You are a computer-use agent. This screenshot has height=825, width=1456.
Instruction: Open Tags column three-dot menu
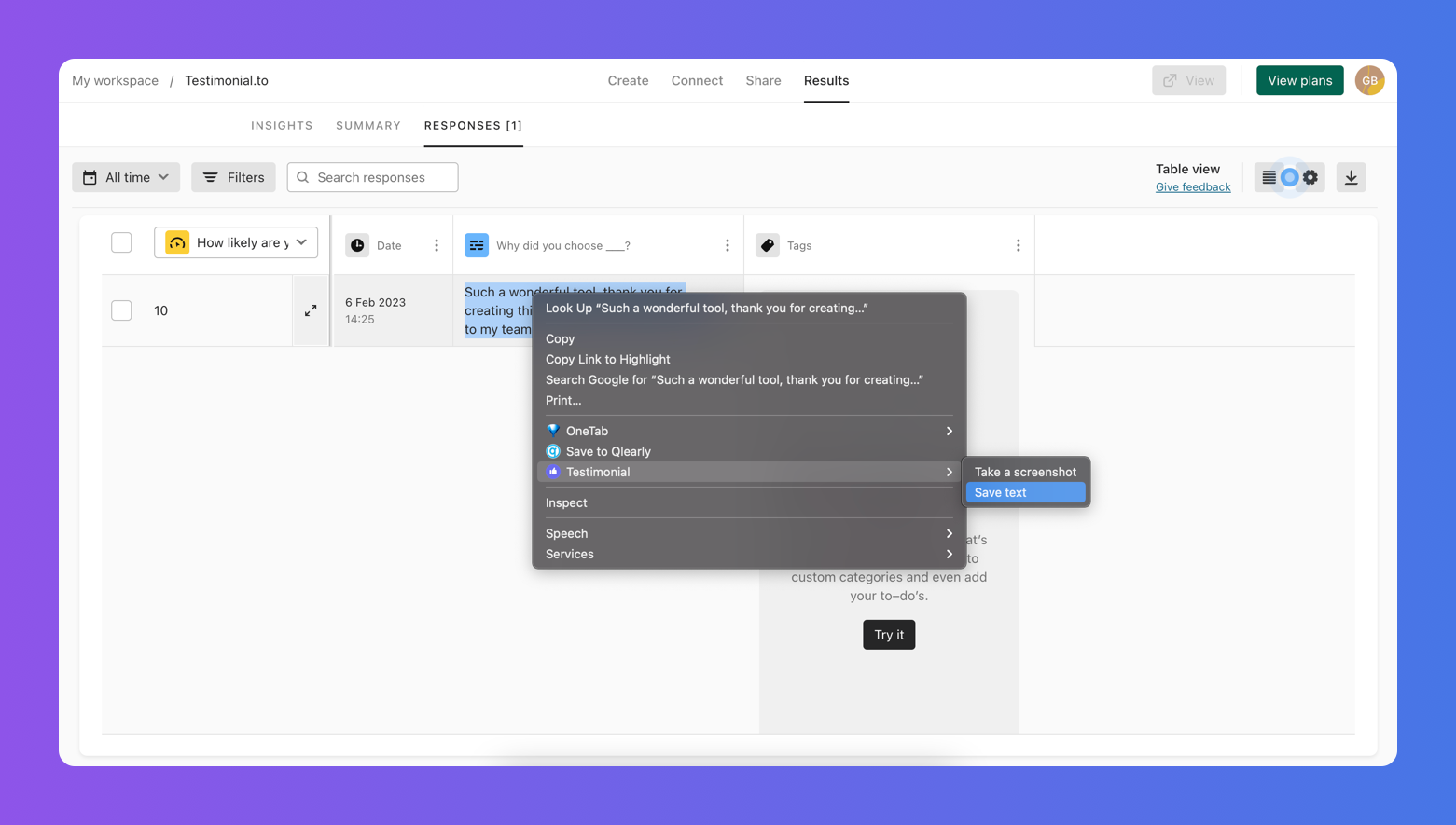[1018, 245]
